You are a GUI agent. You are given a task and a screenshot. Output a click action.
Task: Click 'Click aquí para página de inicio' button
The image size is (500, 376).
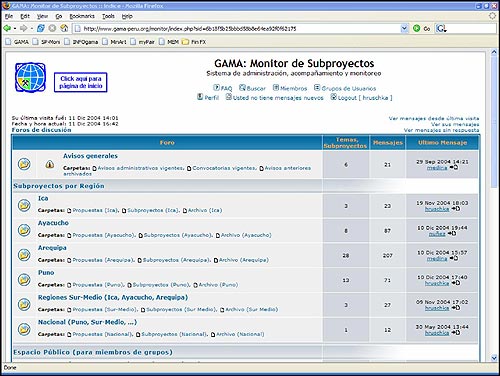point(81,82)
